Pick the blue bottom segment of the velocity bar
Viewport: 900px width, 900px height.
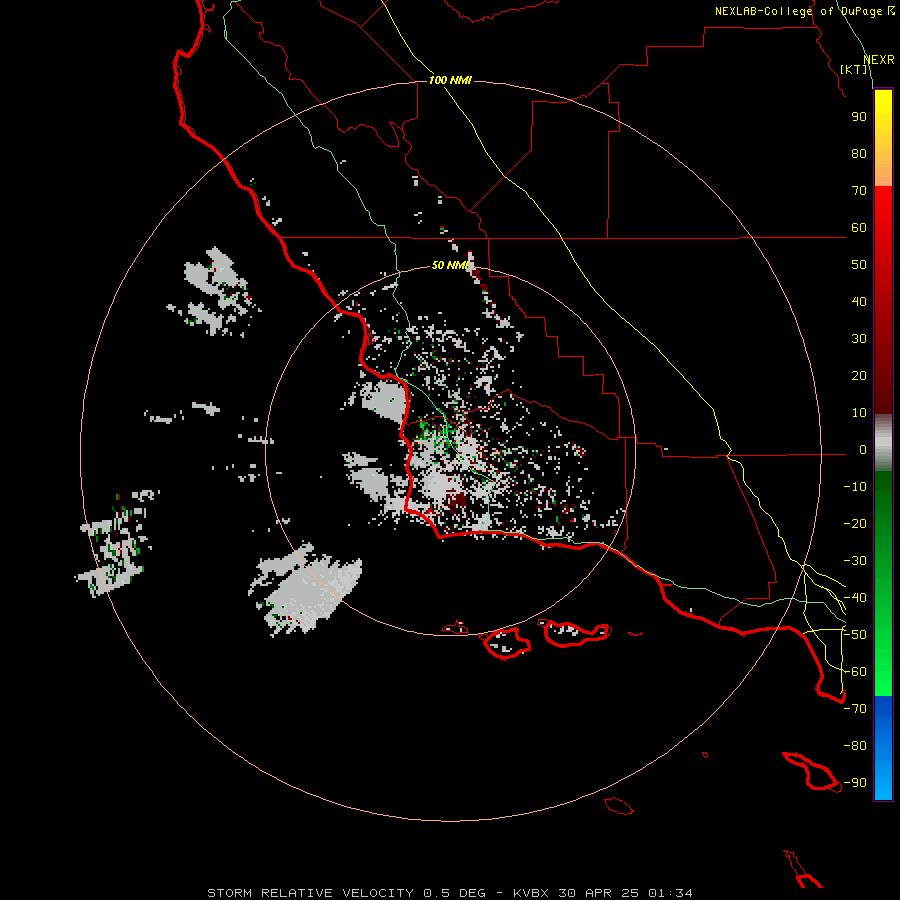(883, 746)
